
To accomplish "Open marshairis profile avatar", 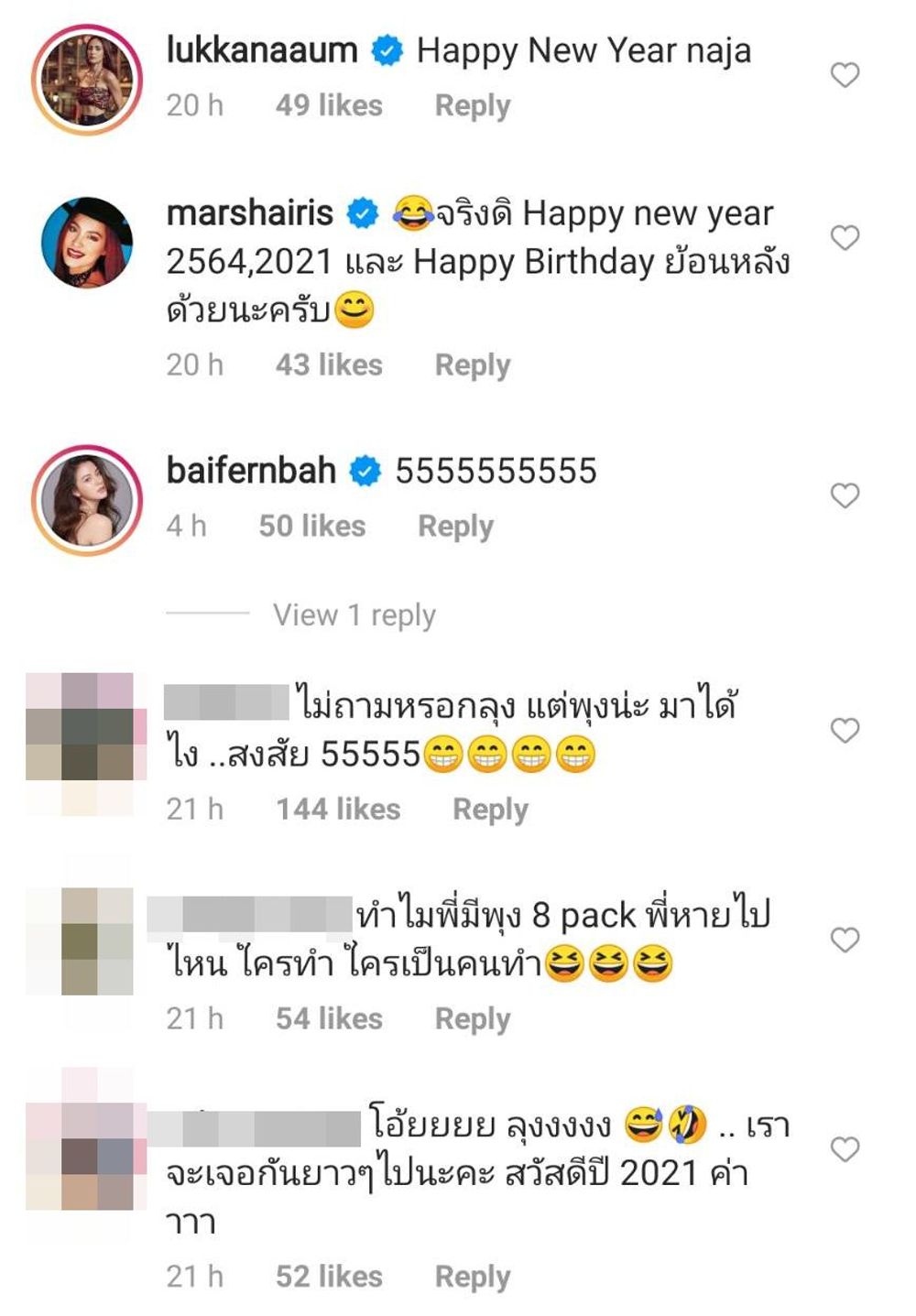I will [87, 243].
